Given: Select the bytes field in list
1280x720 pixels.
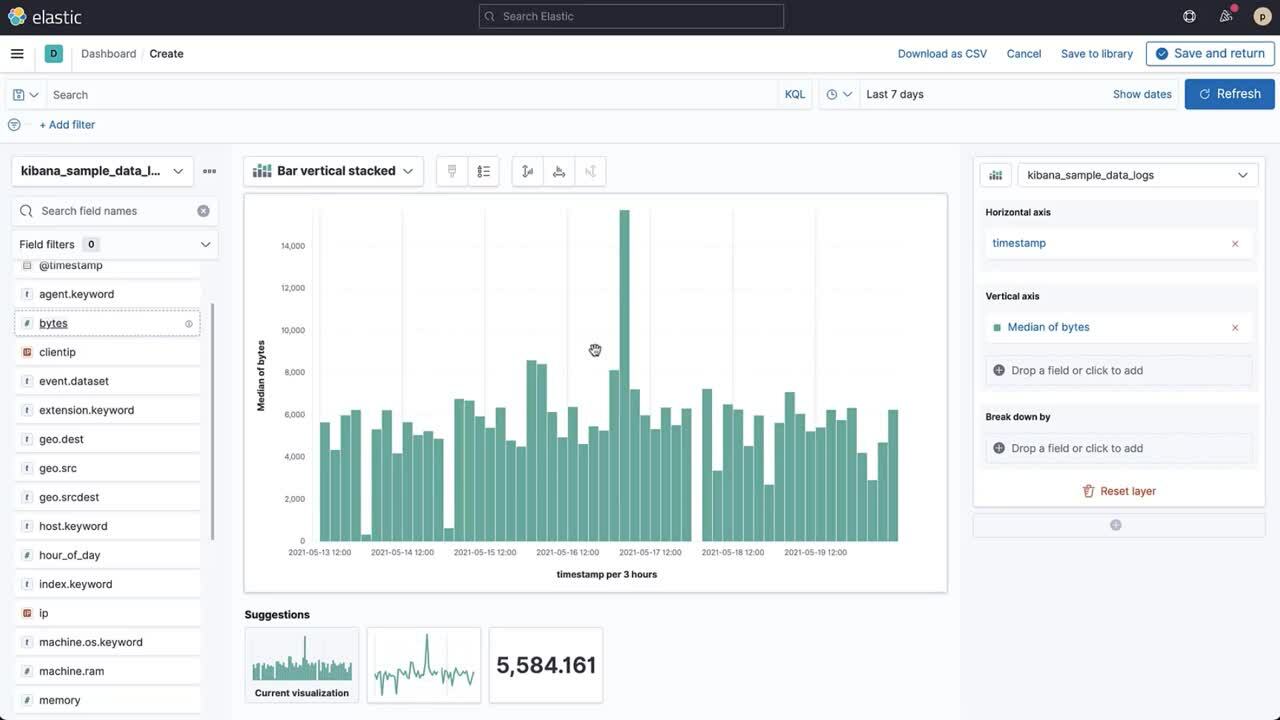Looking at the screenshot, I should tap(54, 323).
